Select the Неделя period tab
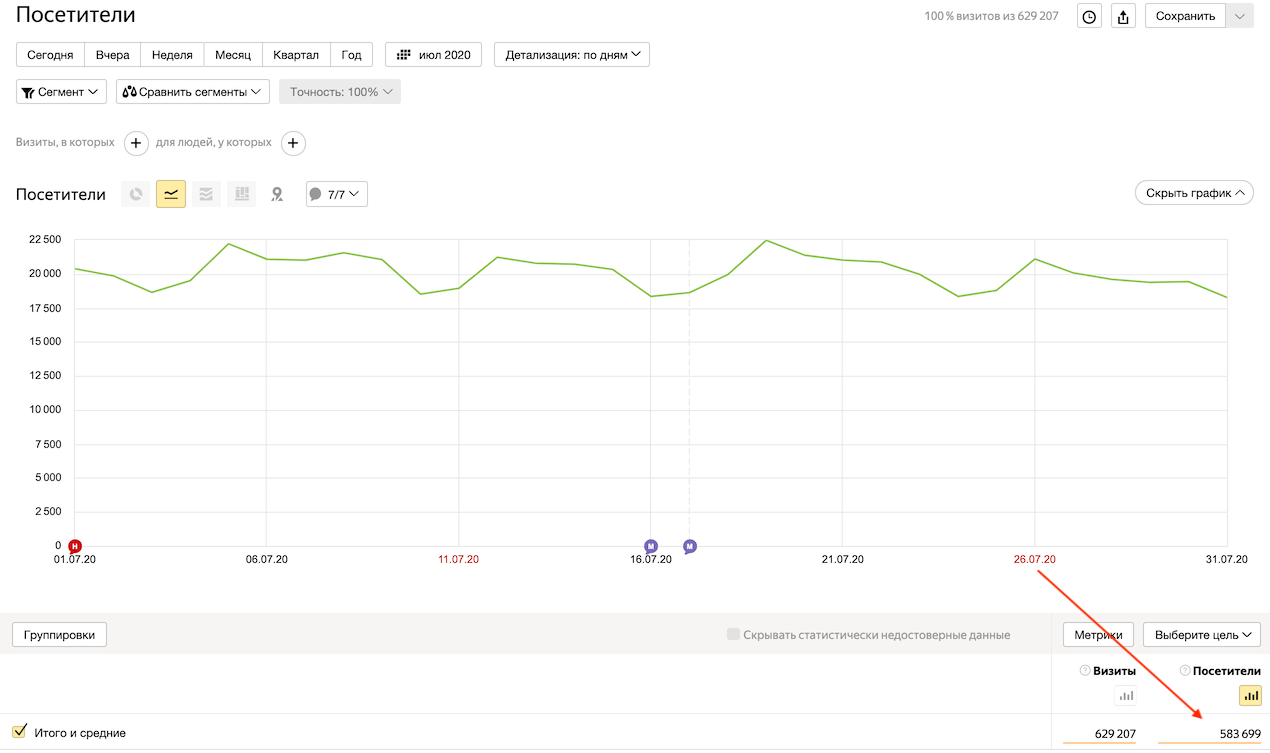1270x753 pixels. click(x=172, y=55)
